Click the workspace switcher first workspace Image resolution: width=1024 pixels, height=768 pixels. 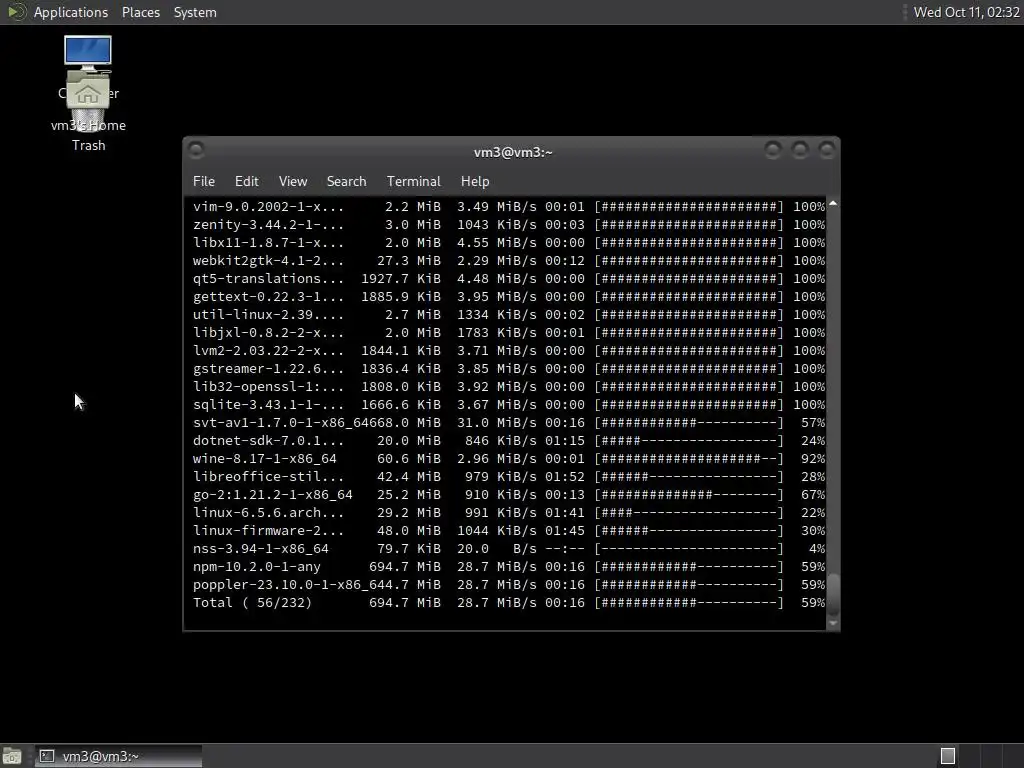point(948,756)
